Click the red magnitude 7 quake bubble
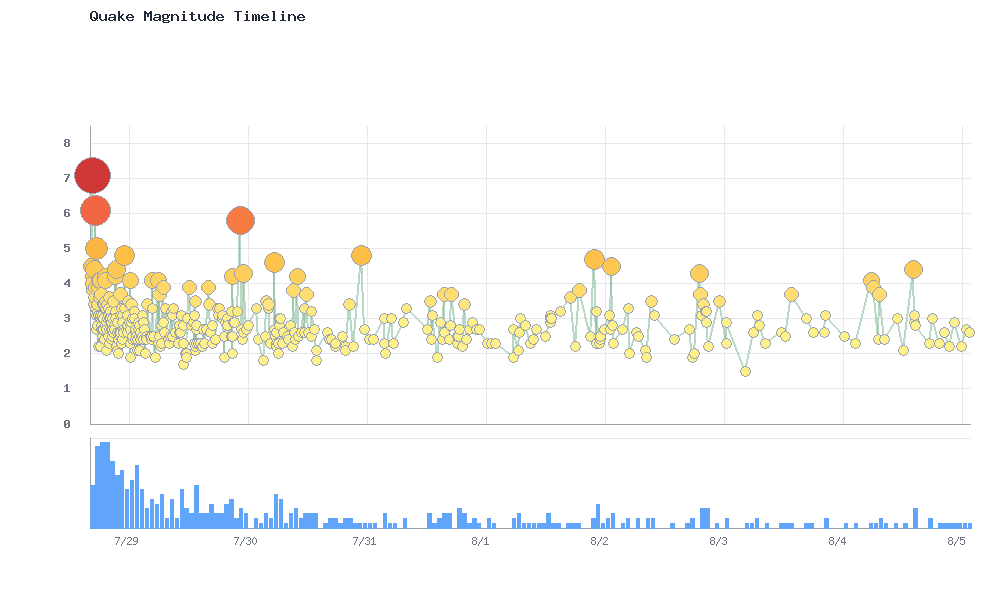Viewport: 1000px width, 600px height. tap(92, 175)
